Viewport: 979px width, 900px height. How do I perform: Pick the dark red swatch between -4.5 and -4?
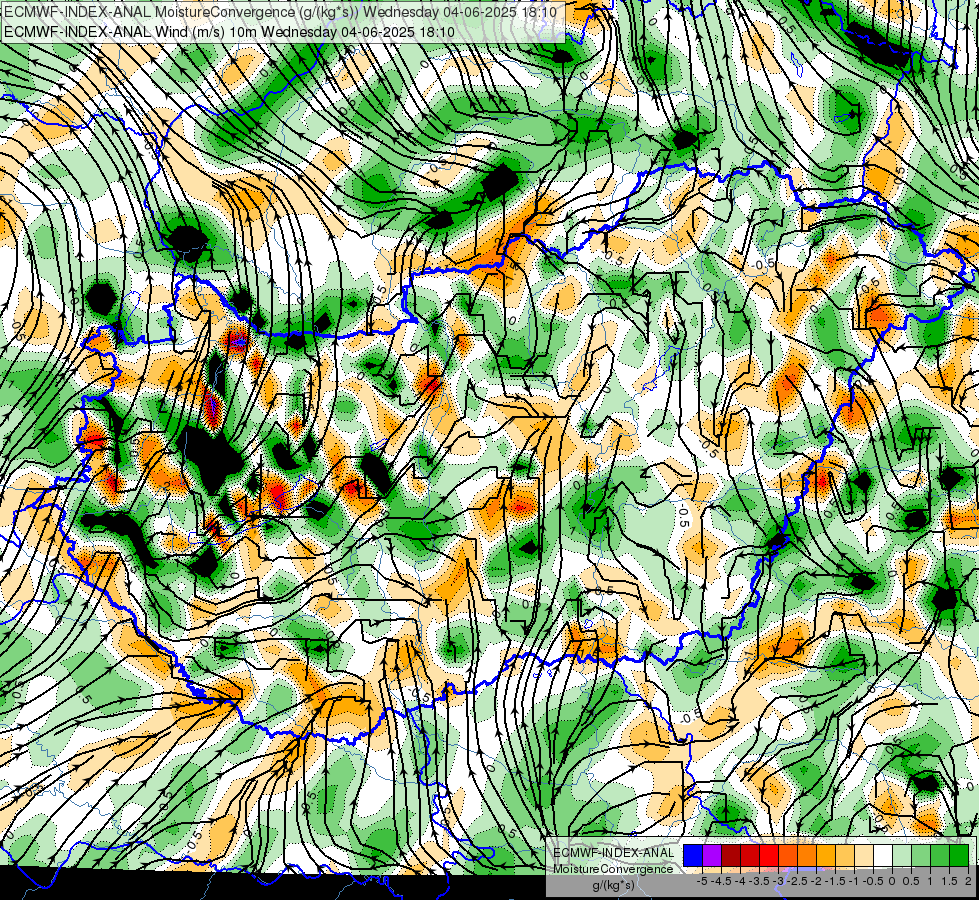(731, 856)
